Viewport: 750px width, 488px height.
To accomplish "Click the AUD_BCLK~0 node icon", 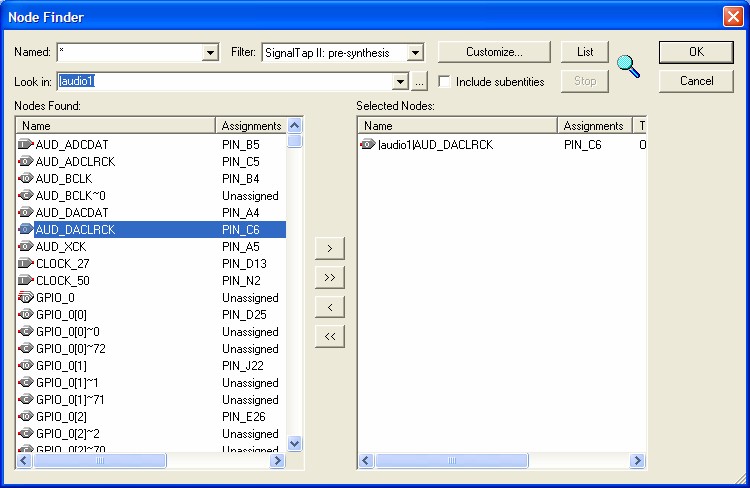I will [x=26, y=196].
